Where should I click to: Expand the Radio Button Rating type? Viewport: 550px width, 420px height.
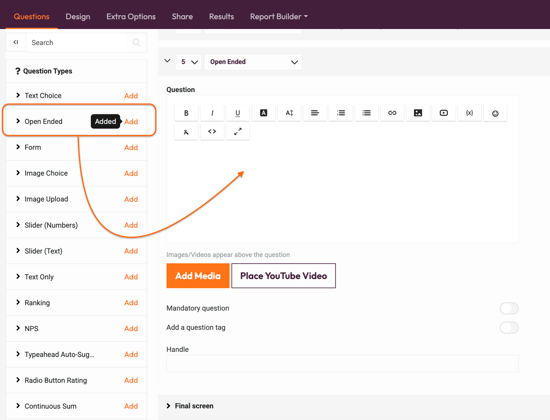click(18, 380)
